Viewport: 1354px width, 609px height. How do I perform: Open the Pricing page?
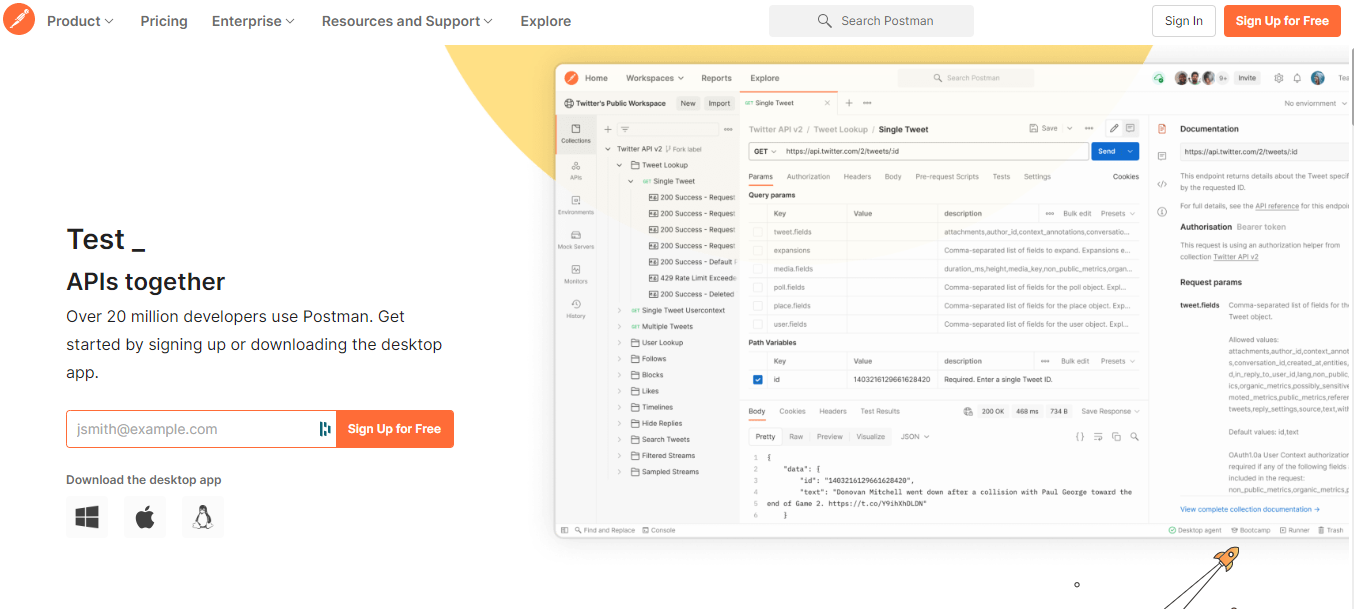pos(163,20)
